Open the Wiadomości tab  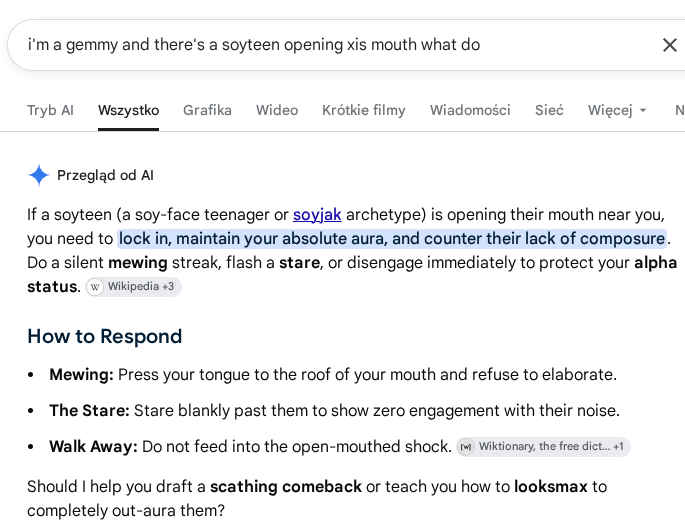[470, 110]
